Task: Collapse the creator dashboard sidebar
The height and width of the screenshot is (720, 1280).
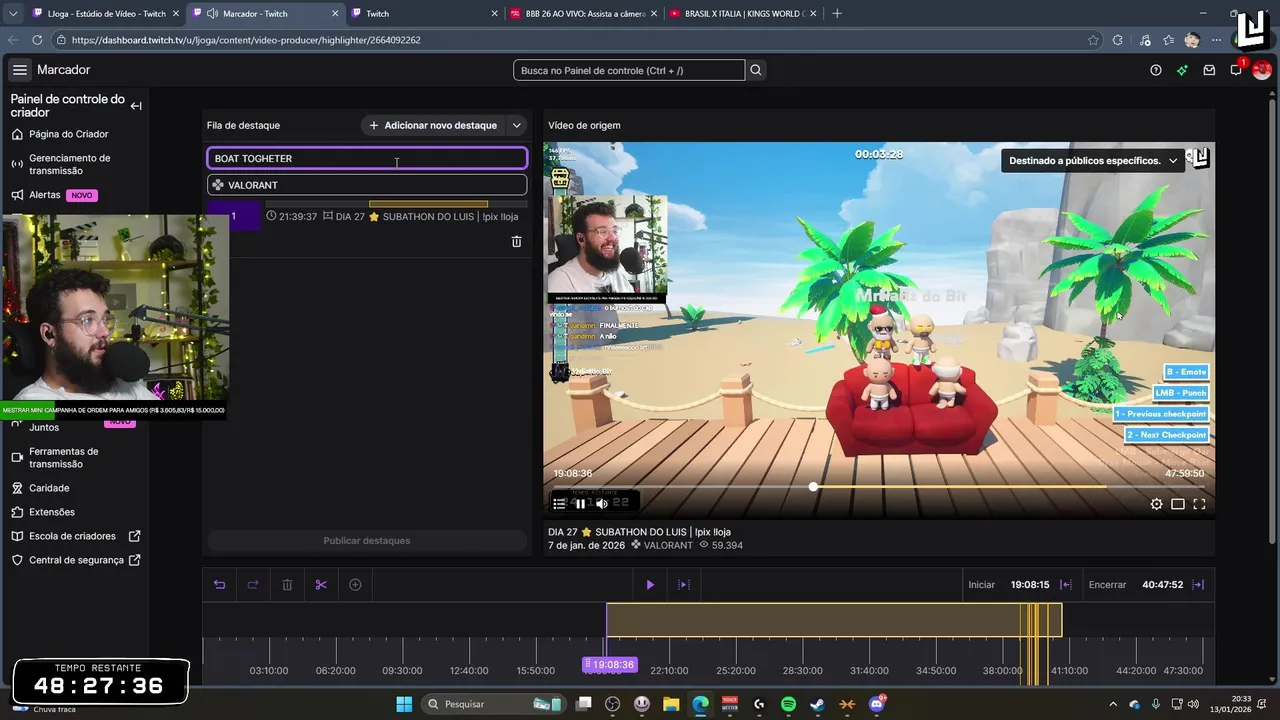Action: (136, 106)
